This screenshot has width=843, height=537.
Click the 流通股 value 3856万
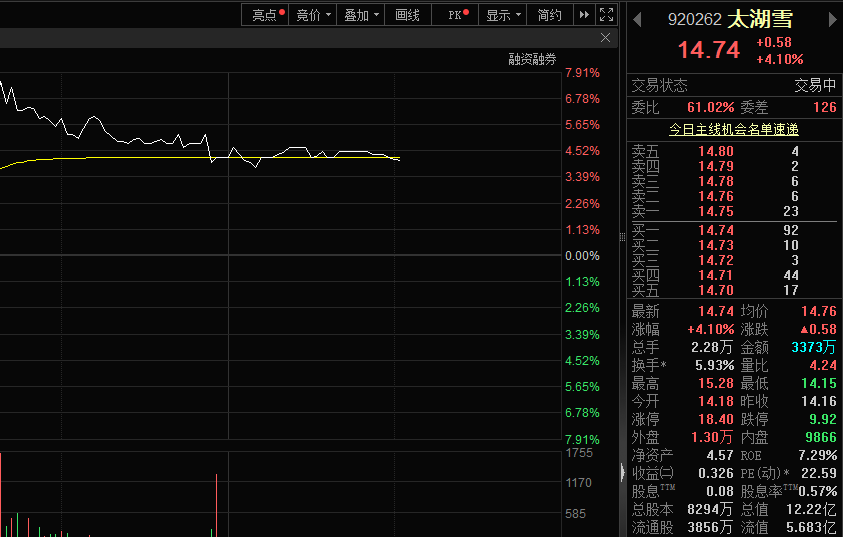[x=710, y=527]
